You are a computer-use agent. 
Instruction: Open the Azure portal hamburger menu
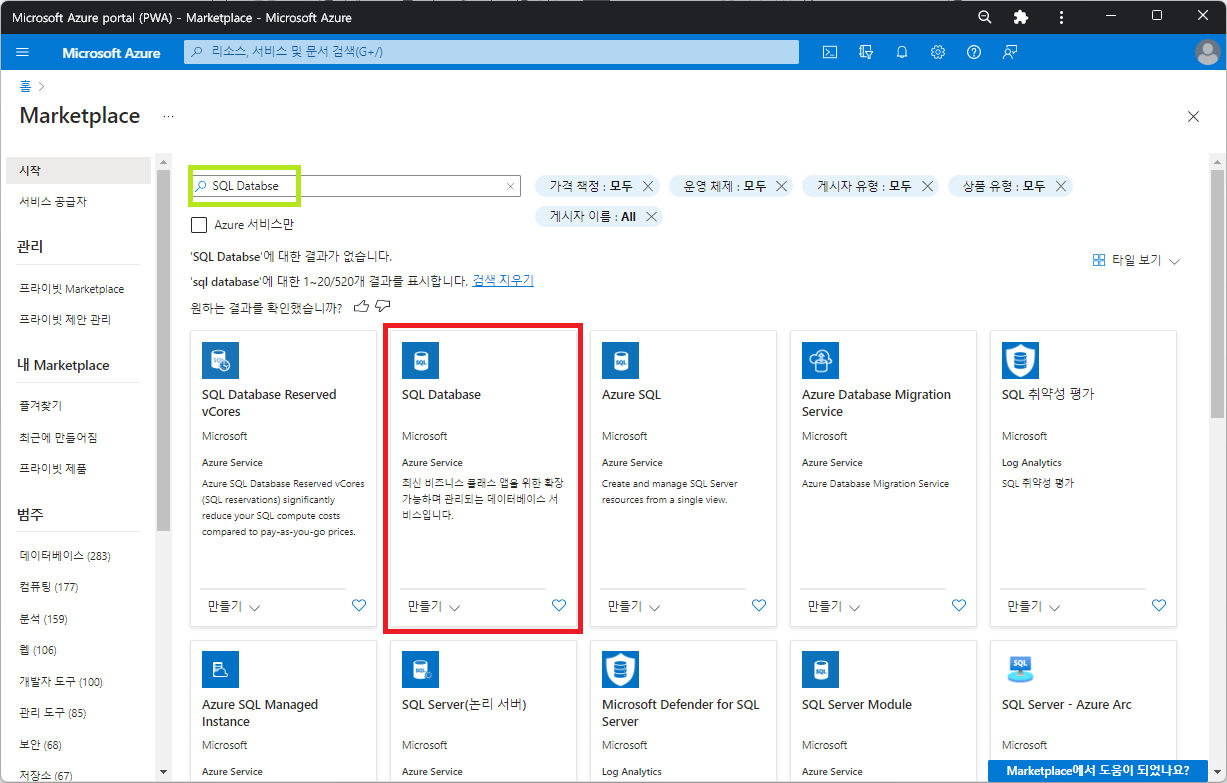click(23, 53)
